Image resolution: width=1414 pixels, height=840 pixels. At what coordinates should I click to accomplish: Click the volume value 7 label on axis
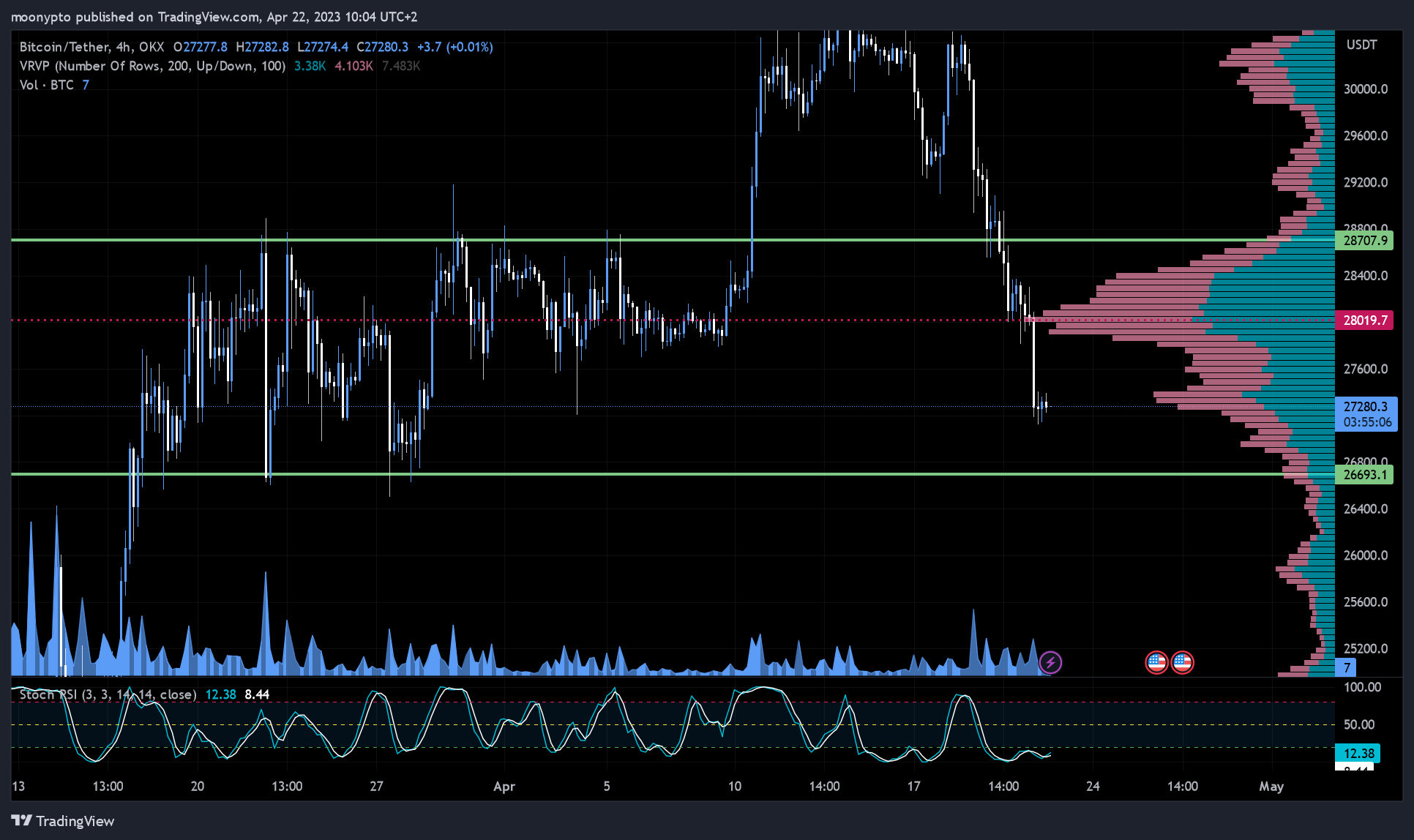click(x=1346, y=667)
